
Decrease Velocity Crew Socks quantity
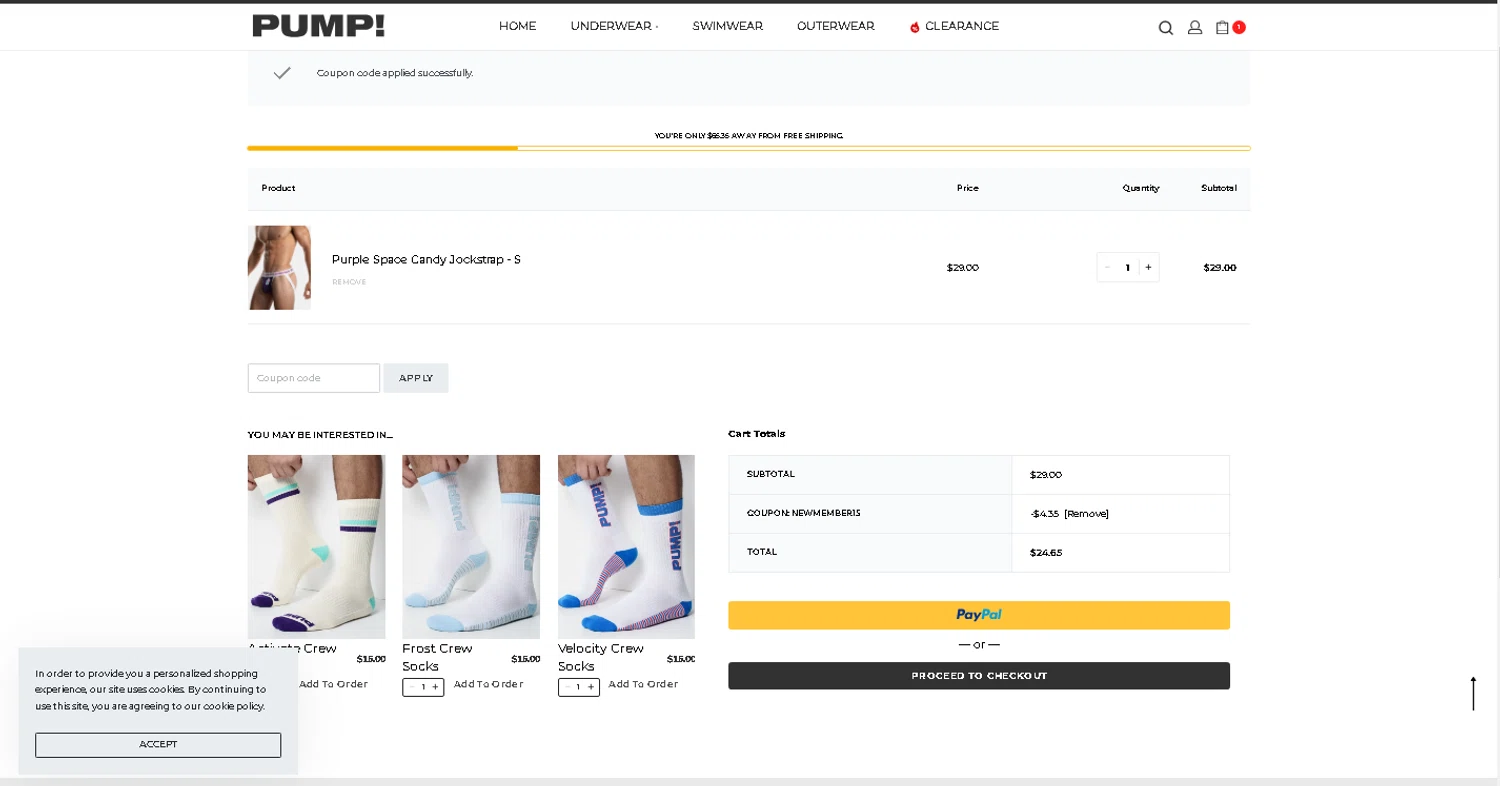point(567,687)
